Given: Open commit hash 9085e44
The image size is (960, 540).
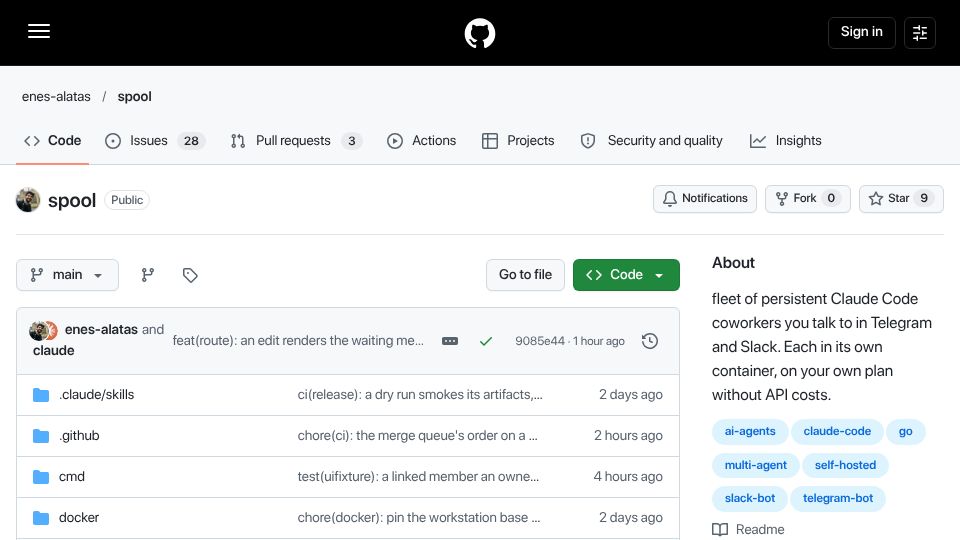Looking at the screenshot, I should (539, 341).
